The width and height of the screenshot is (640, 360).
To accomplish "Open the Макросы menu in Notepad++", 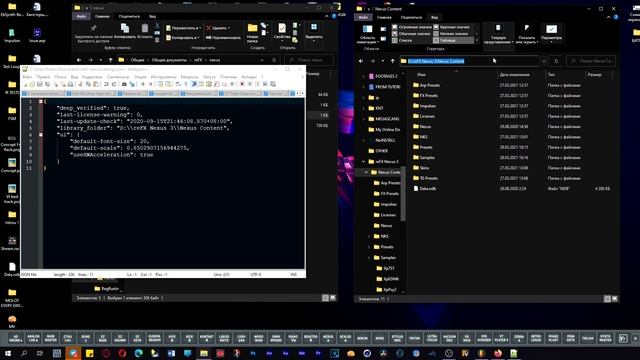I will tap(189, 77).
